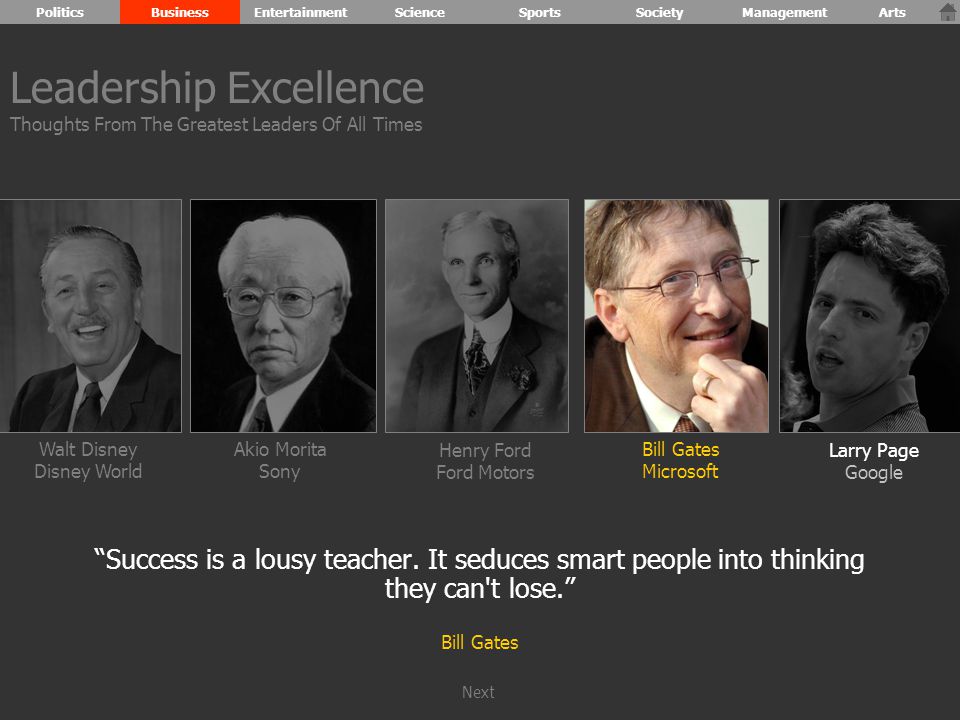Open the Politics tab
960x720 pixels.
tap(60, 12)
